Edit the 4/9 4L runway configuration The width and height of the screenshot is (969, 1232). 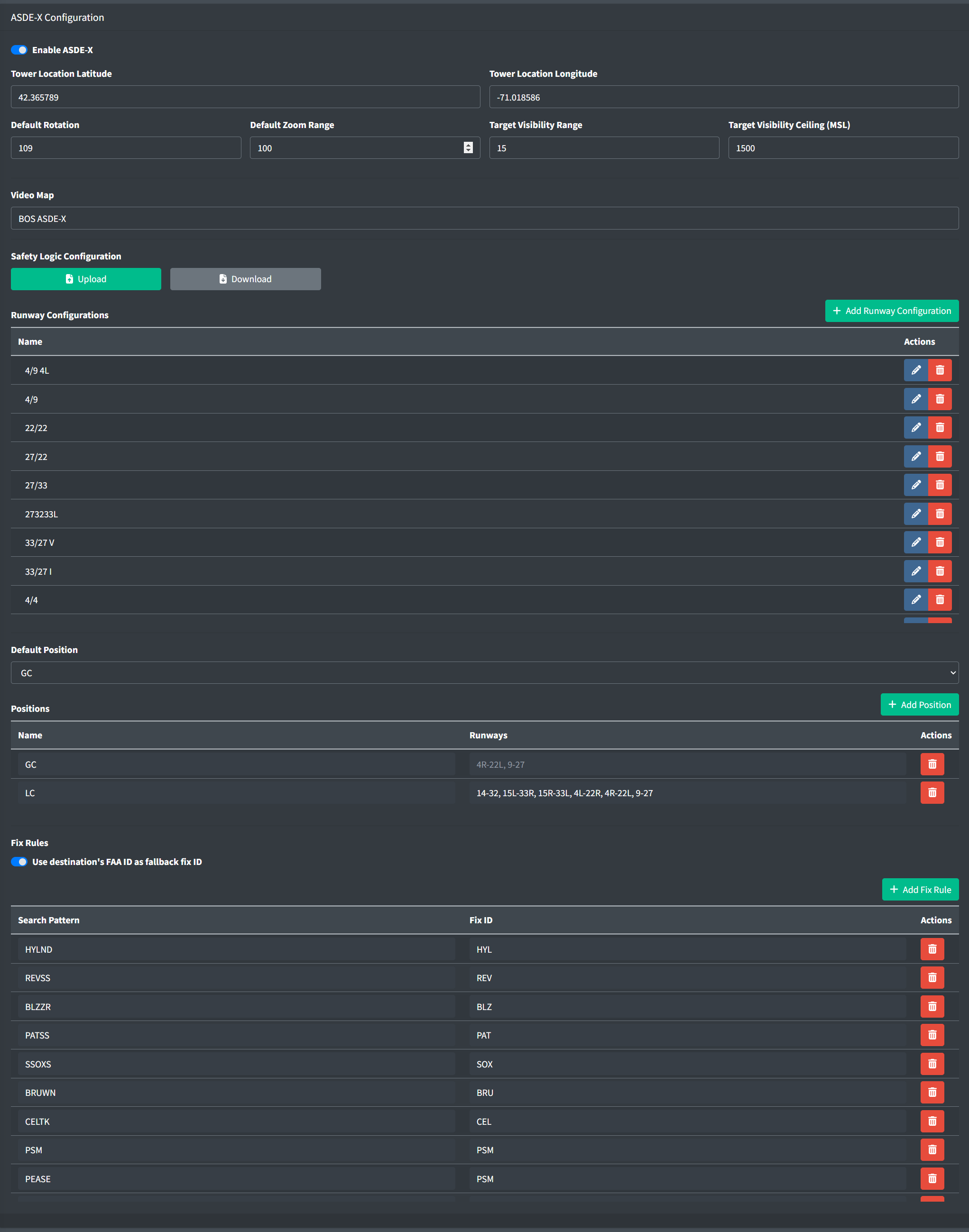coord(916,370)
